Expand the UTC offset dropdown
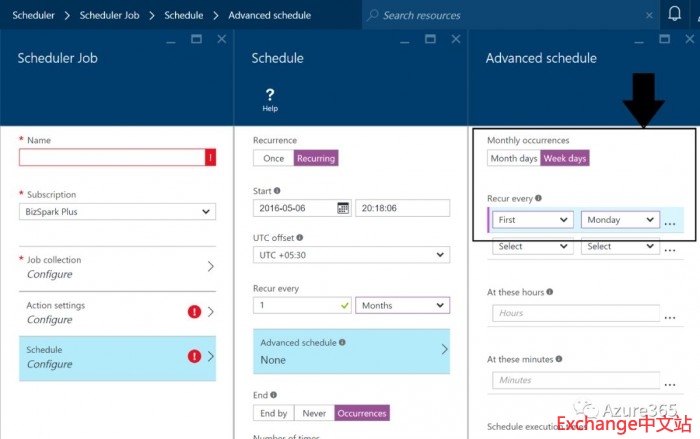 351,255
